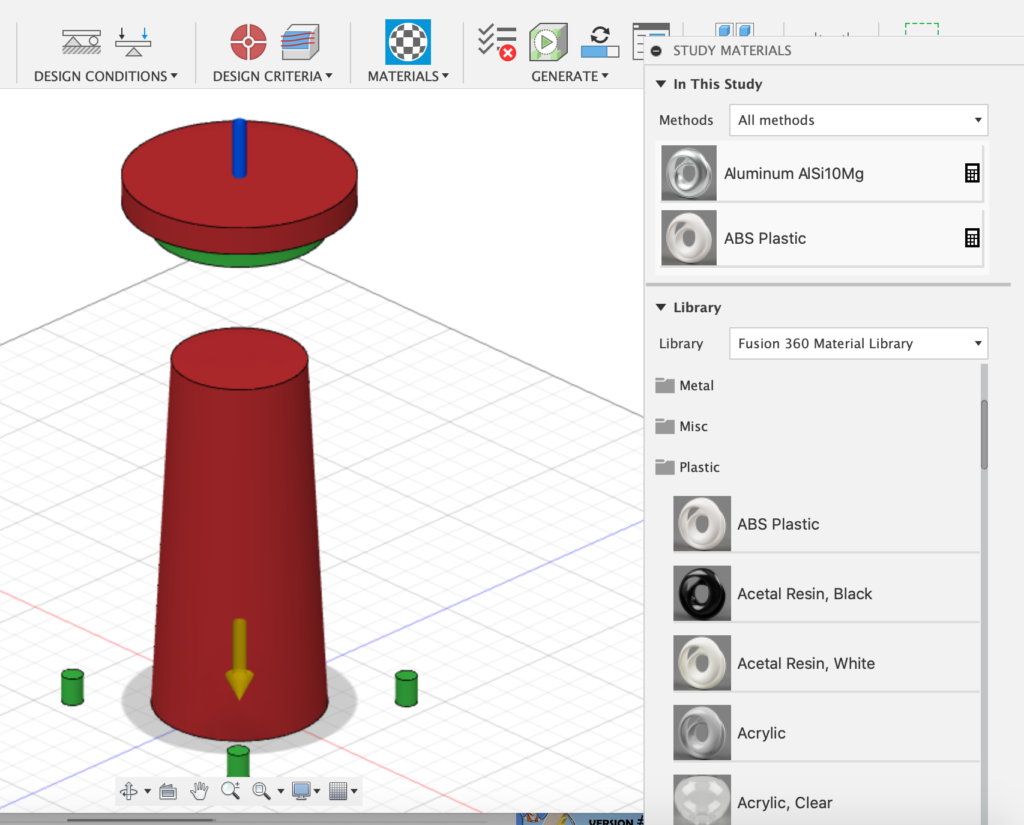Screen dimensions: 1024x825
Task: Select the Pan hand tool
Action: [199, 791]
